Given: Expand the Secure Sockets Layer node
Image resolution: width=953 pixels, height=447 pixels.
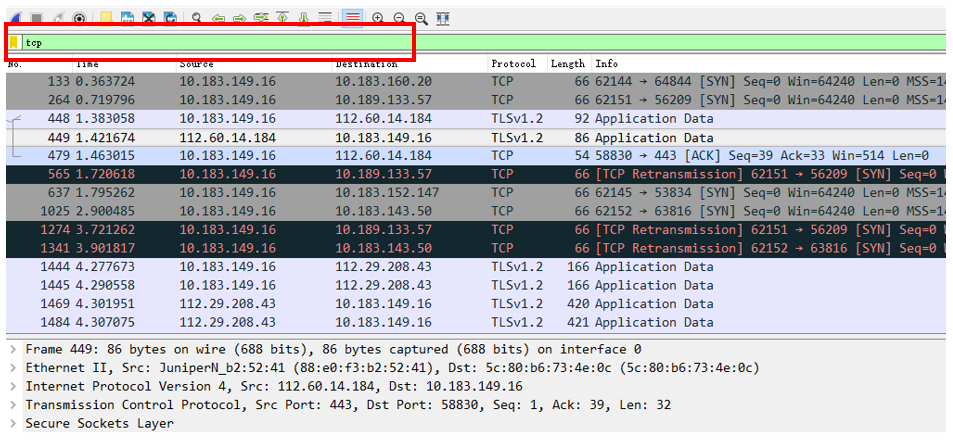Looking at the screenshot, I should click(12, 423).
